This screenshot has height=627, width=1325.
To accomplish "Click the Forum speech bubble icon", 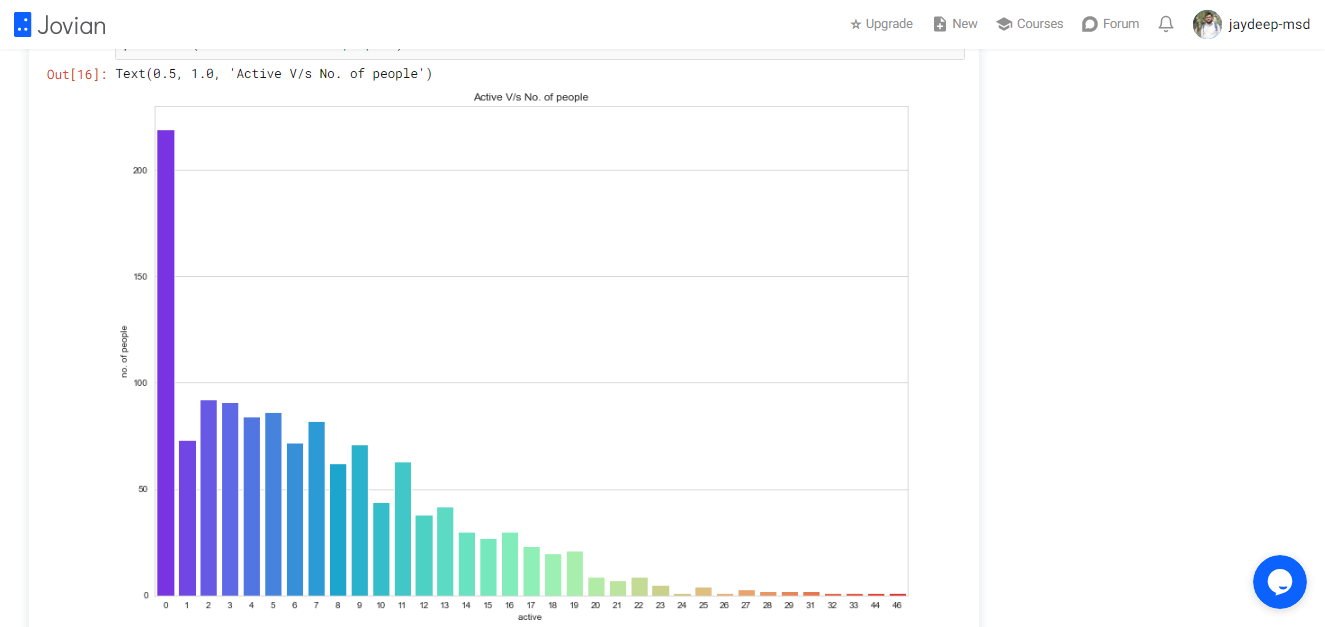I will [x=1090, y=24].
